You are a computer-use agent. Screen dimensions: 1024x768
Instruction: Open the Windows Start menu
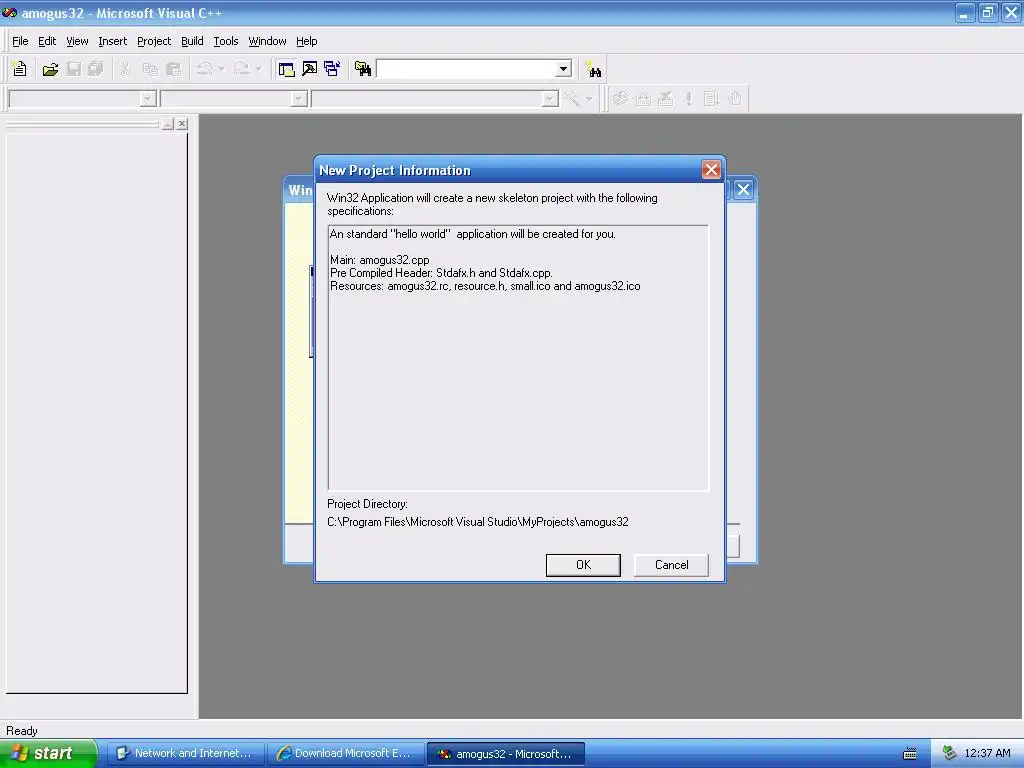pyautogui.click(x=48, y=754)
